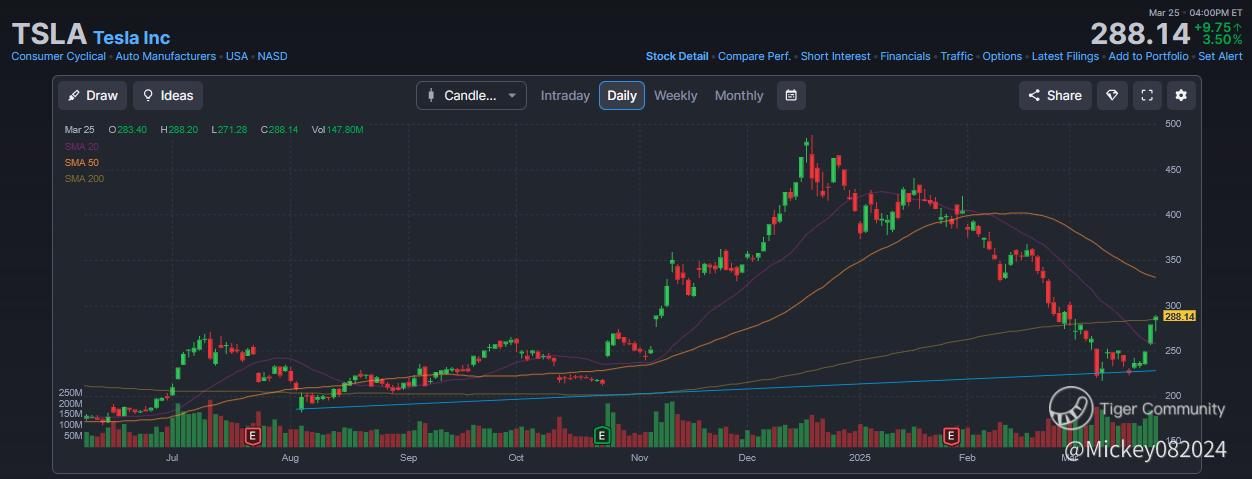Select the SMA 50 indicator label
The height and width of the screenshot is (479, 1252).
pyautogui.click(x=81, y=162)
